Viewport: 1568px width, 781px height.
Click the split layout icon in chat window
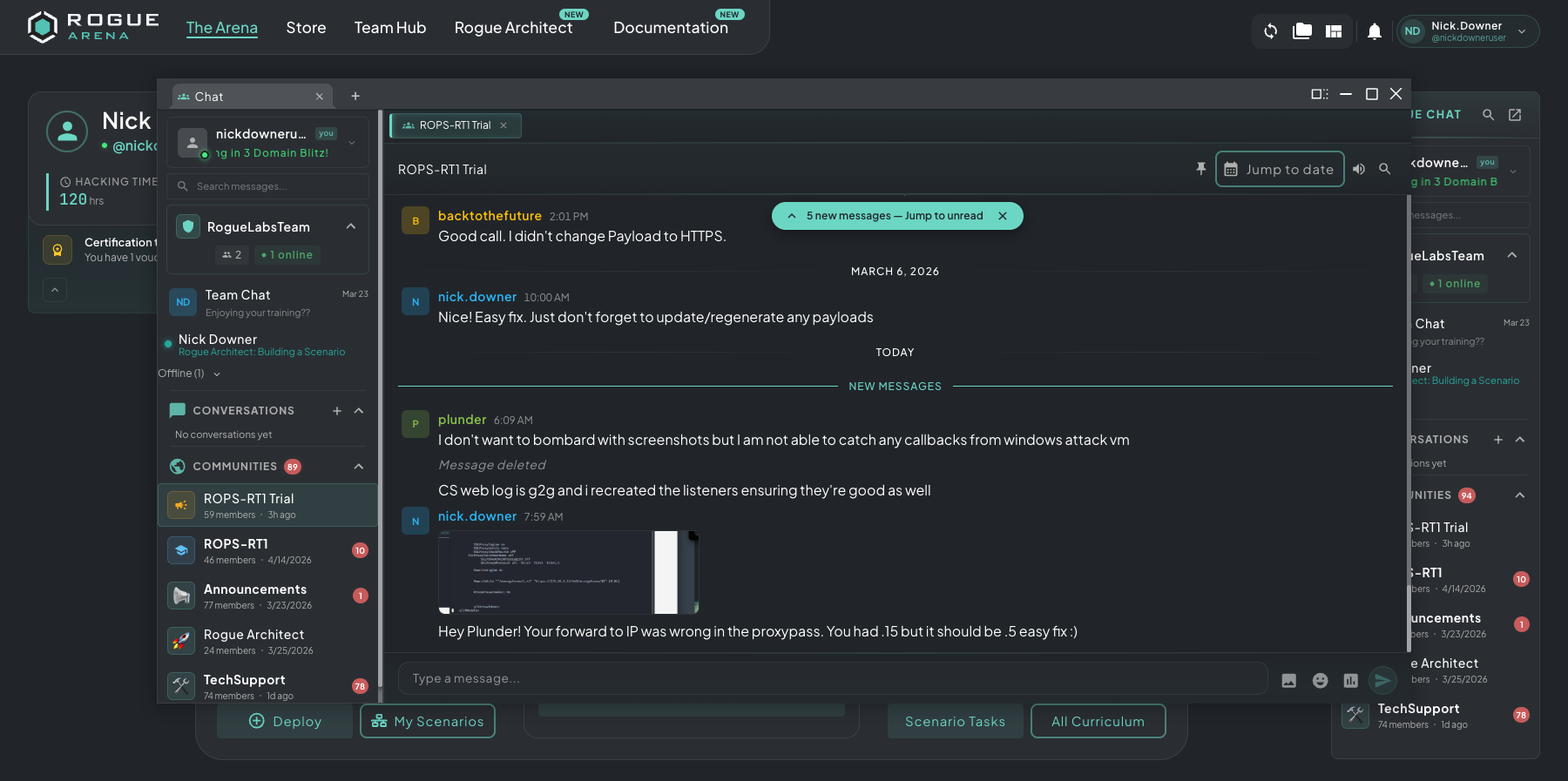tap(1320, 94)
